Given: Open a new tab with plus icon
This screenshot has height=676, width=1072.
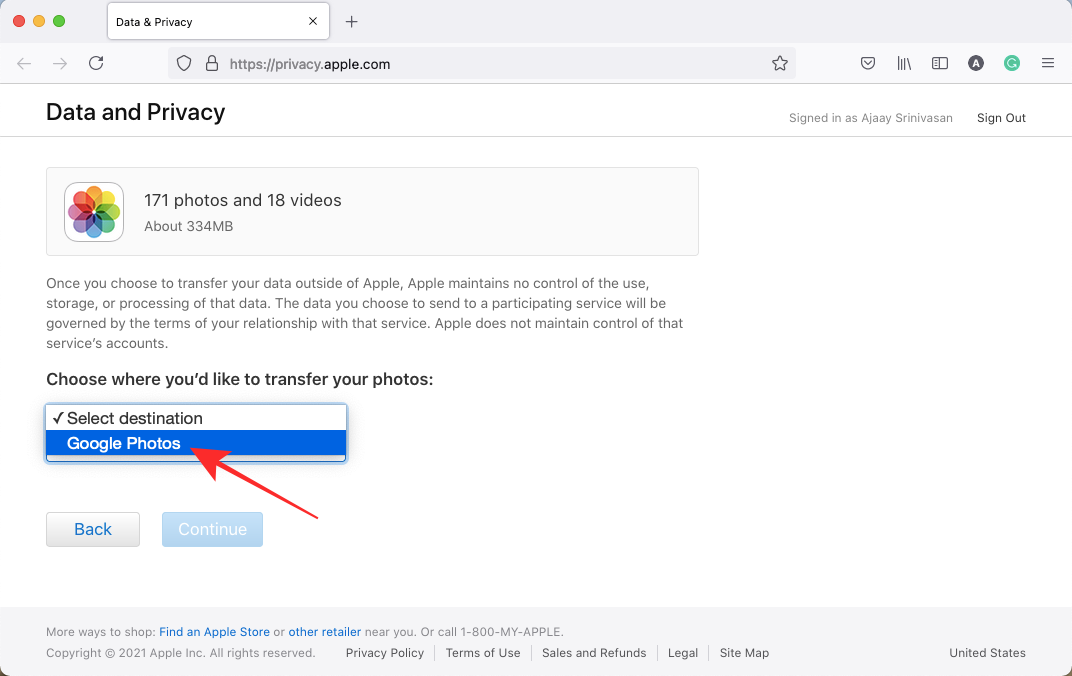Looking at the screenshot, I should pos(351,22).
